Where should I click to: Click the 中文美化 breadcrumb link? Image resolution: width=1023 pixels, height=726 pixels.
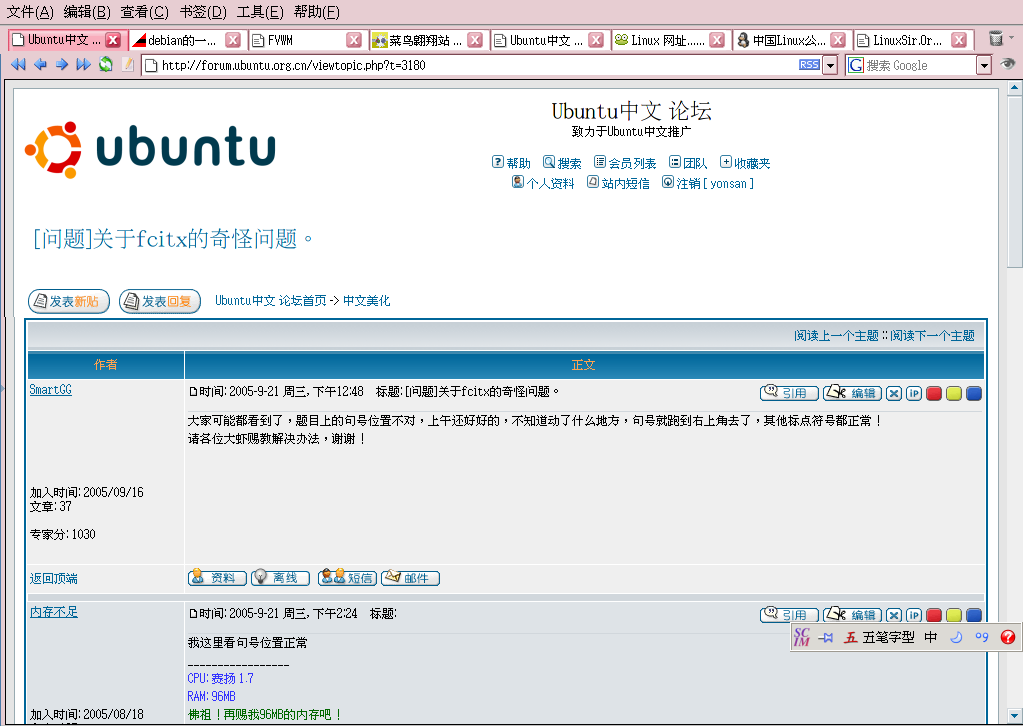367,301
